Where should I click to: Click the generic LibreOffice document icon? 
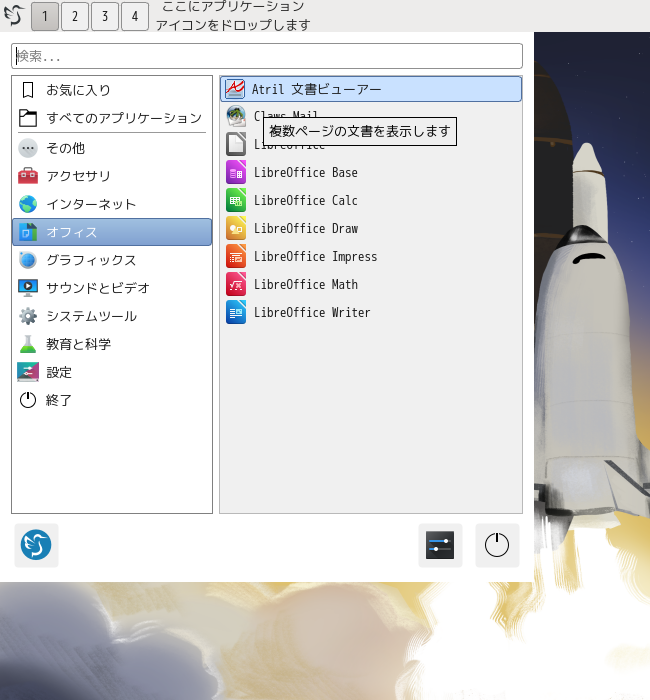236,144
